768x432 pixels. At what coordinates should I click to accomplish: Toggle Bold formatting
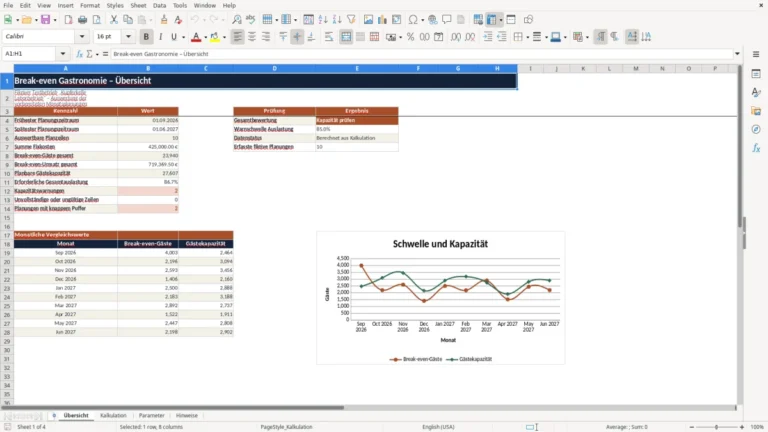click(x=146, y=37)
